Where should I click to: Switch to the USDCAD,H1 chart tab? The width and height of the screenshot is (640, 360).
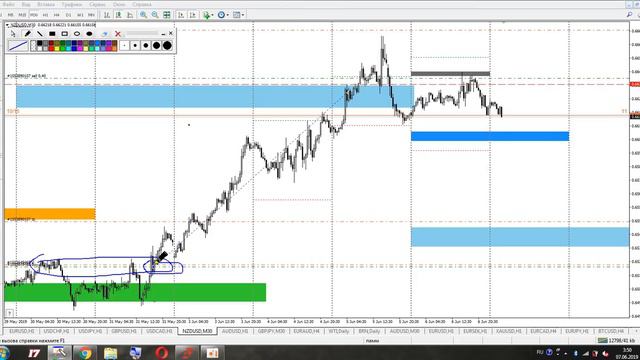coord(159,331)
